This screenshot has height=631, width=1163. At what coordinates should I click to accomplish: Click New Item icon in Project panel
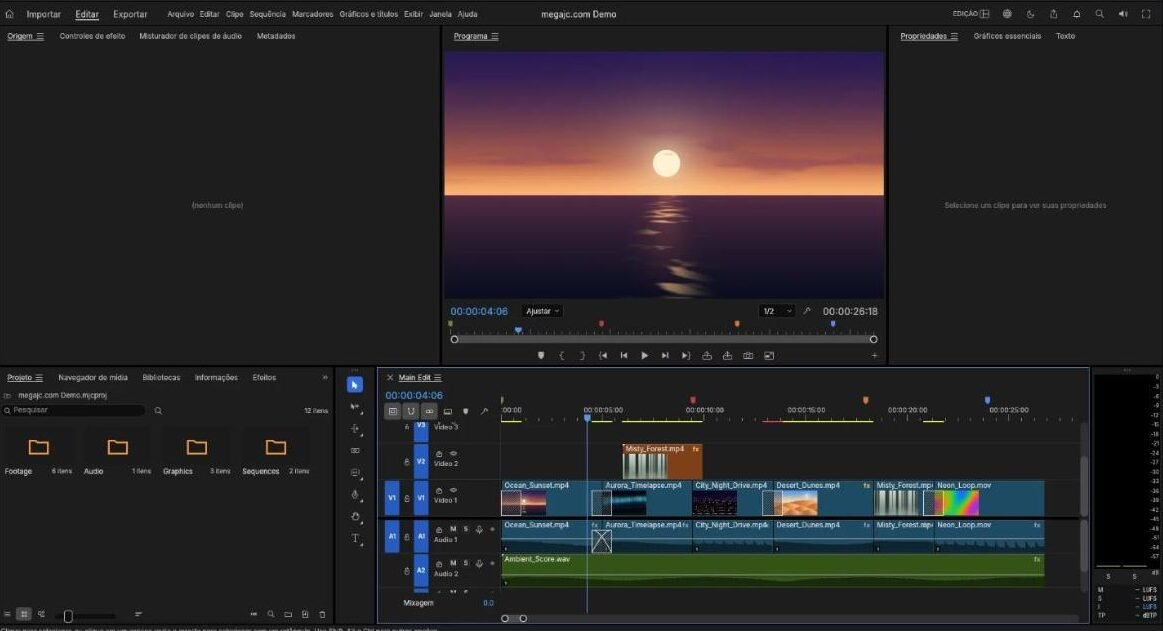coord(305,615)
